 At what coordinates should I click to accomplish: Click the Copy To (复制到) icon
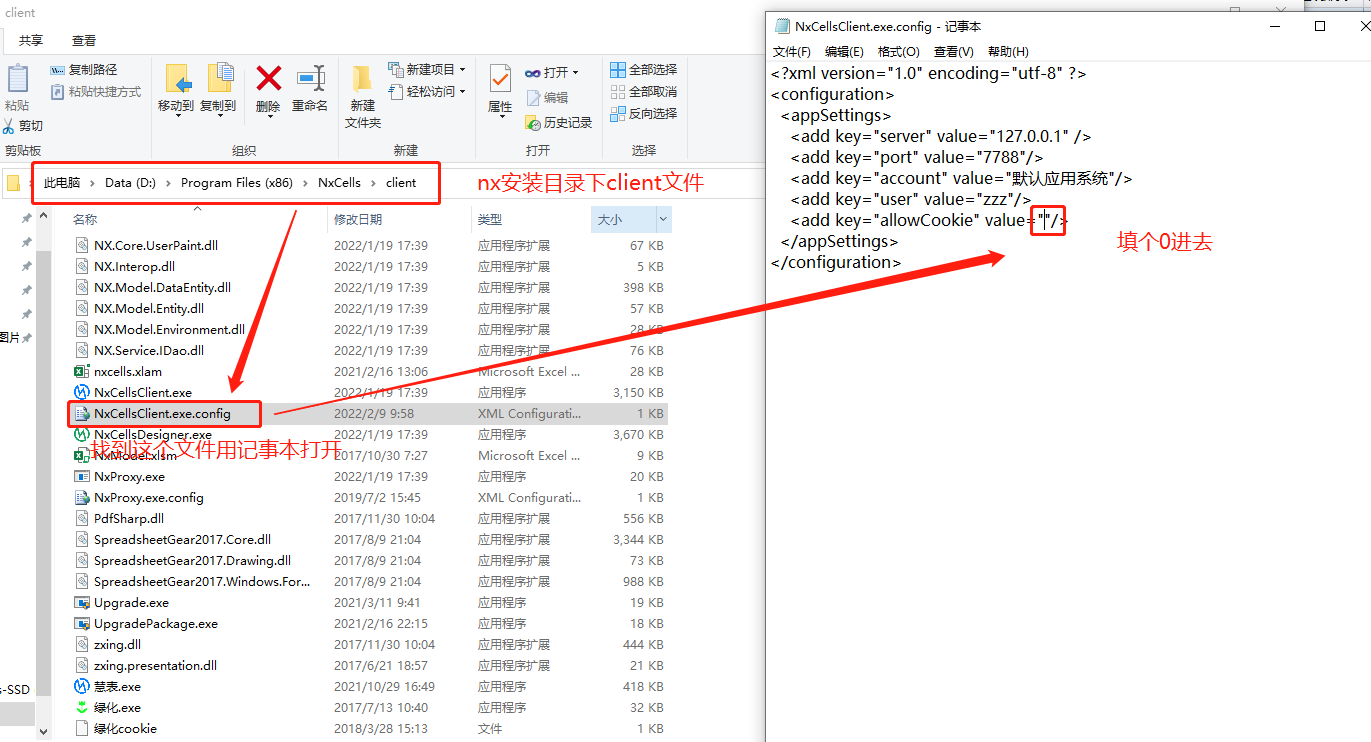point(218,80)
